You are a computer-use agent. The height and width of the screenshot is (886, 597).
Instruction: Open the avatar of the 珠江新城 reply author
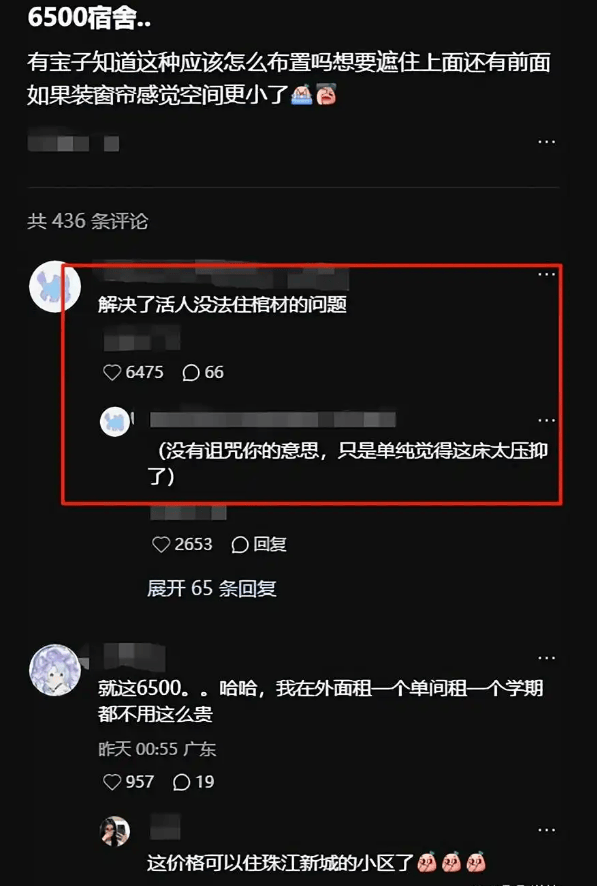click(115, 831)
